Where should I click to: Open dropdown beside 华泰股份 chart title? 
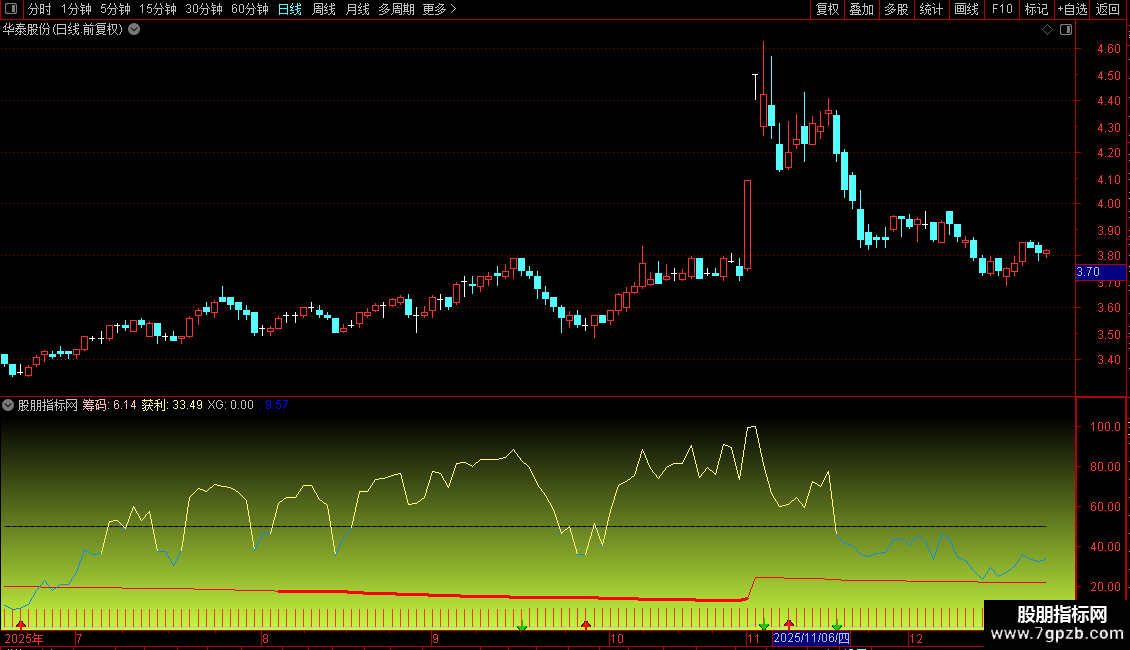pos(134,30)
